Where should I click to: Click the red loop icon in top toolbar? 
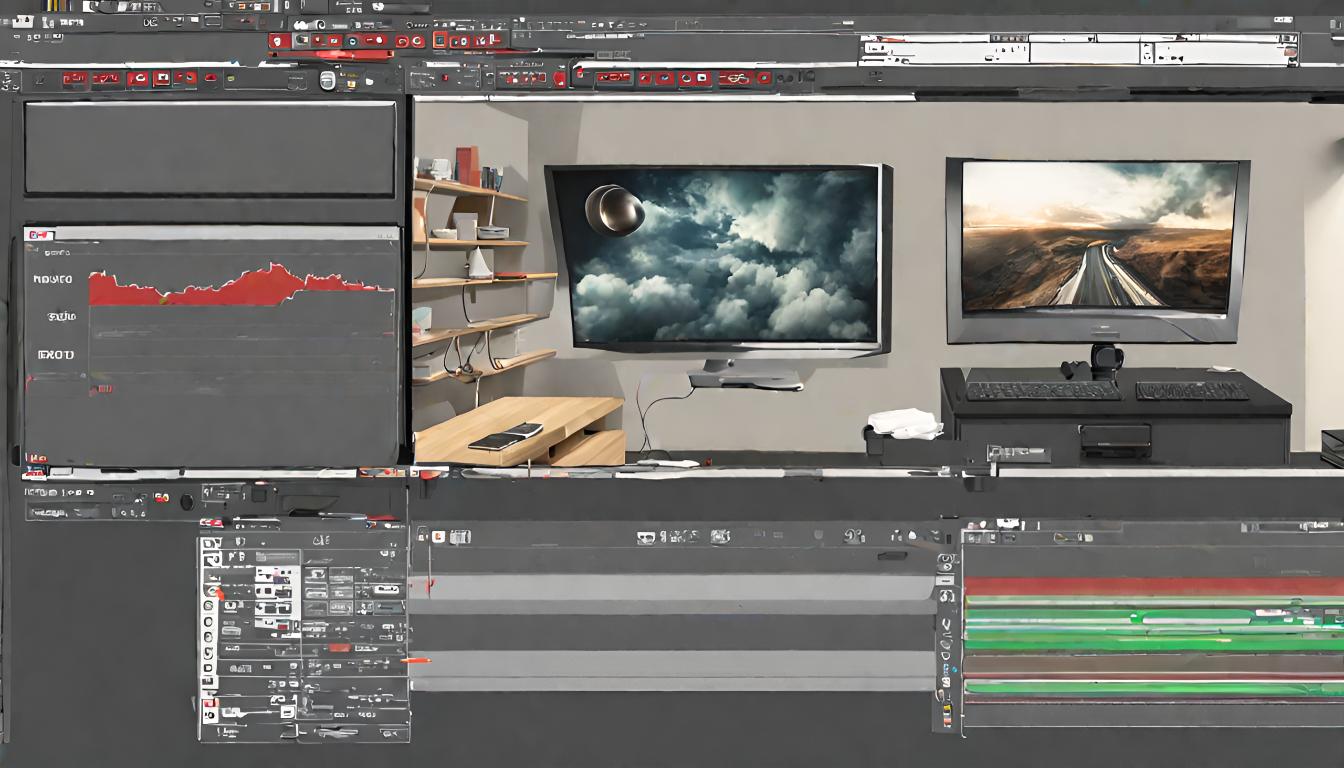pyautogui.click(x=734, y=78)
